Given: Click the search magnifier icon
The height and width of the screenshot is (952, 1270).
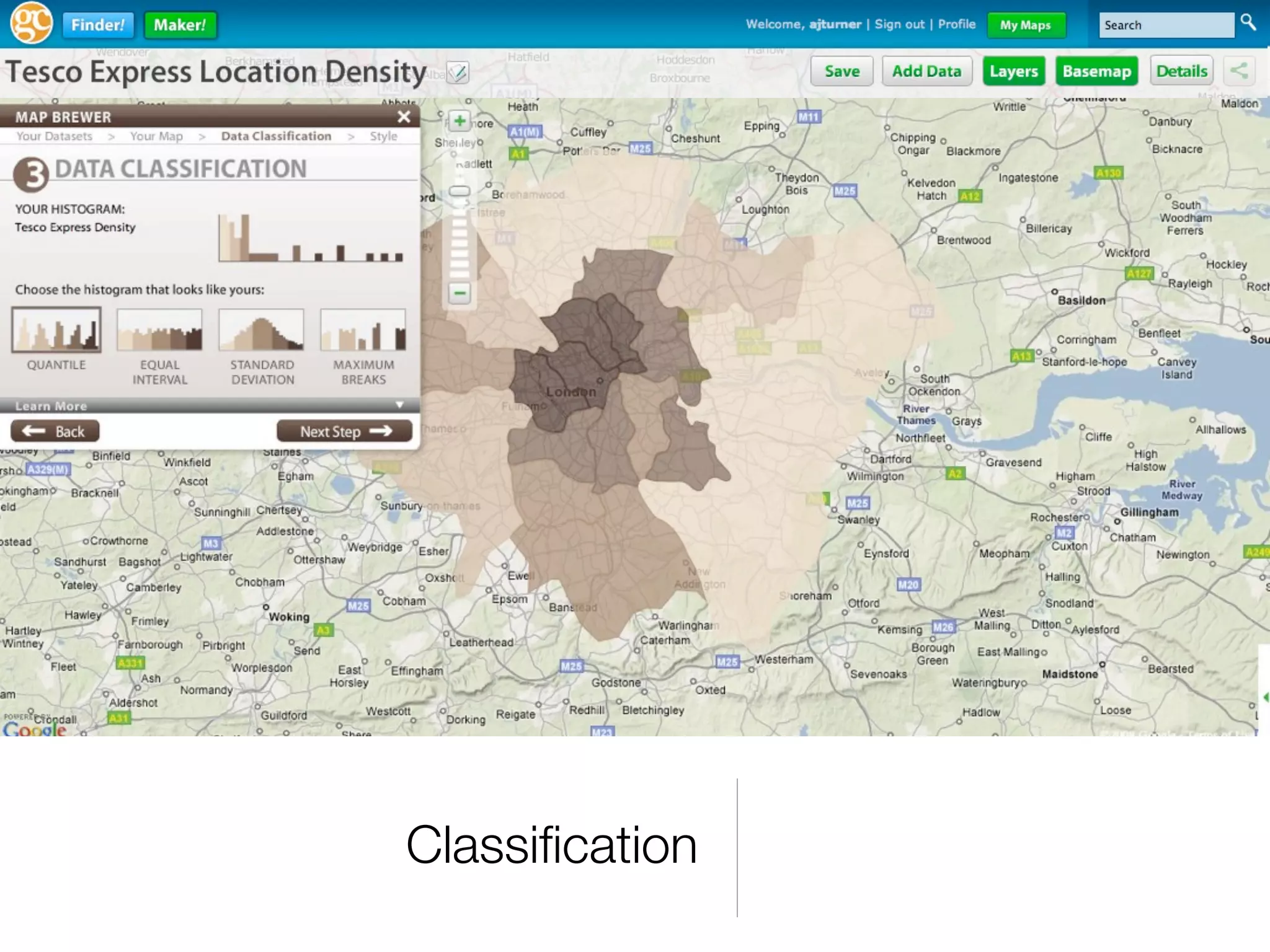Looking at the screenshot, I should [x=1248, y=23].
